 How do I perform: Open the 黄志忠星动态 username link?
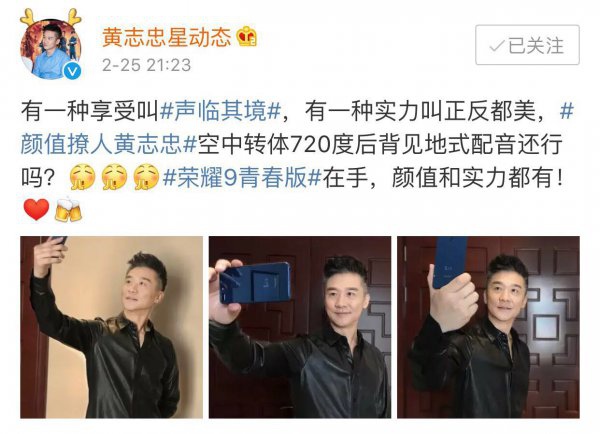coord(167,37)
